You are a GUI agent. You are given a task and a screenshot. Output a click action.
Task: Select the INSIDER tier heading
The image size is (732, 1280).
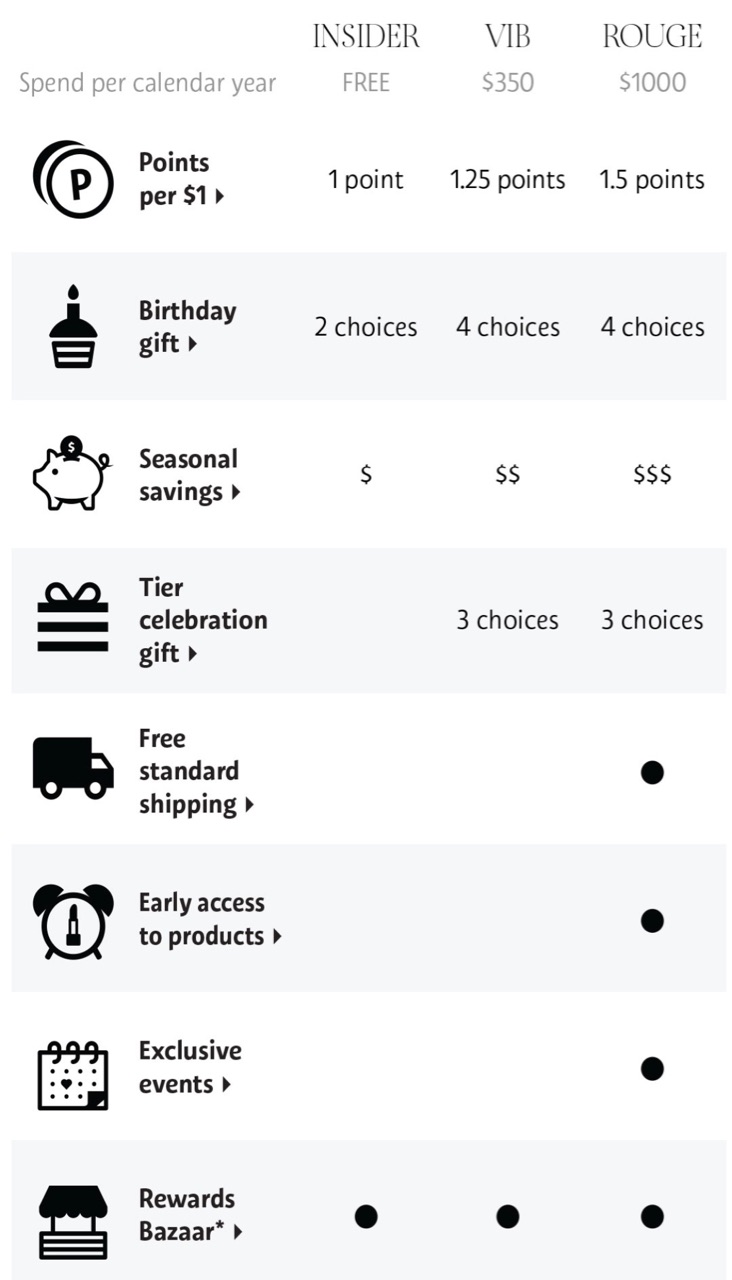click(x=366, y=37)
